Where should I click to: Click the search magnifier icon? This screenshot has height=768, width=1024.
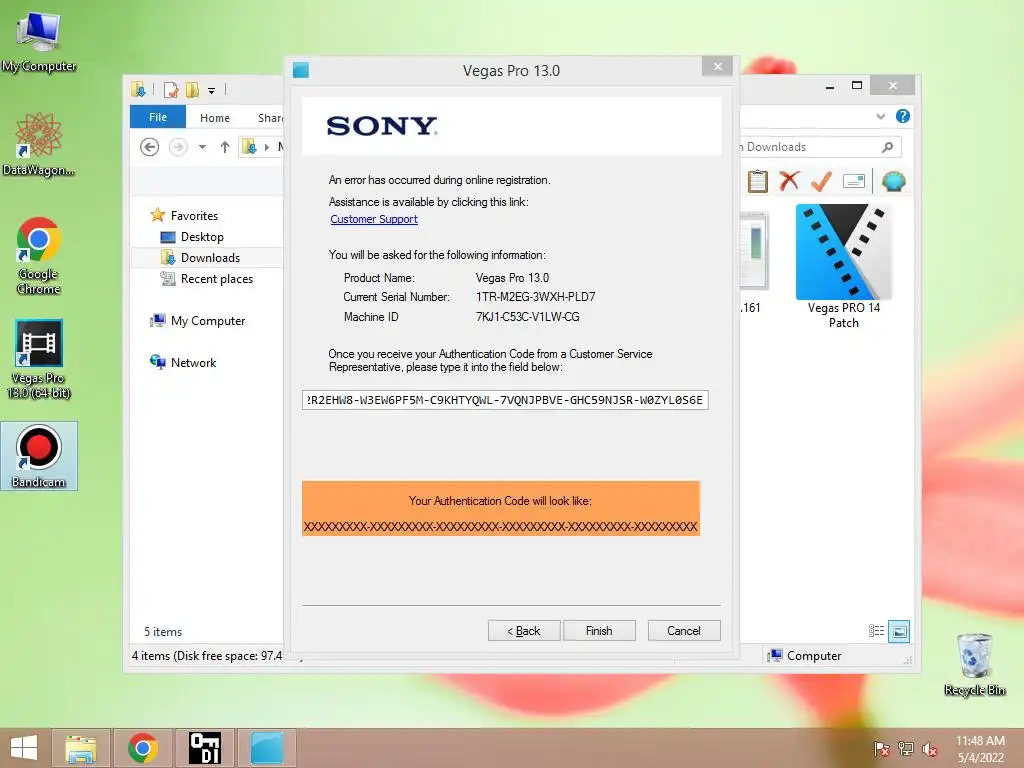pos(887,147)
